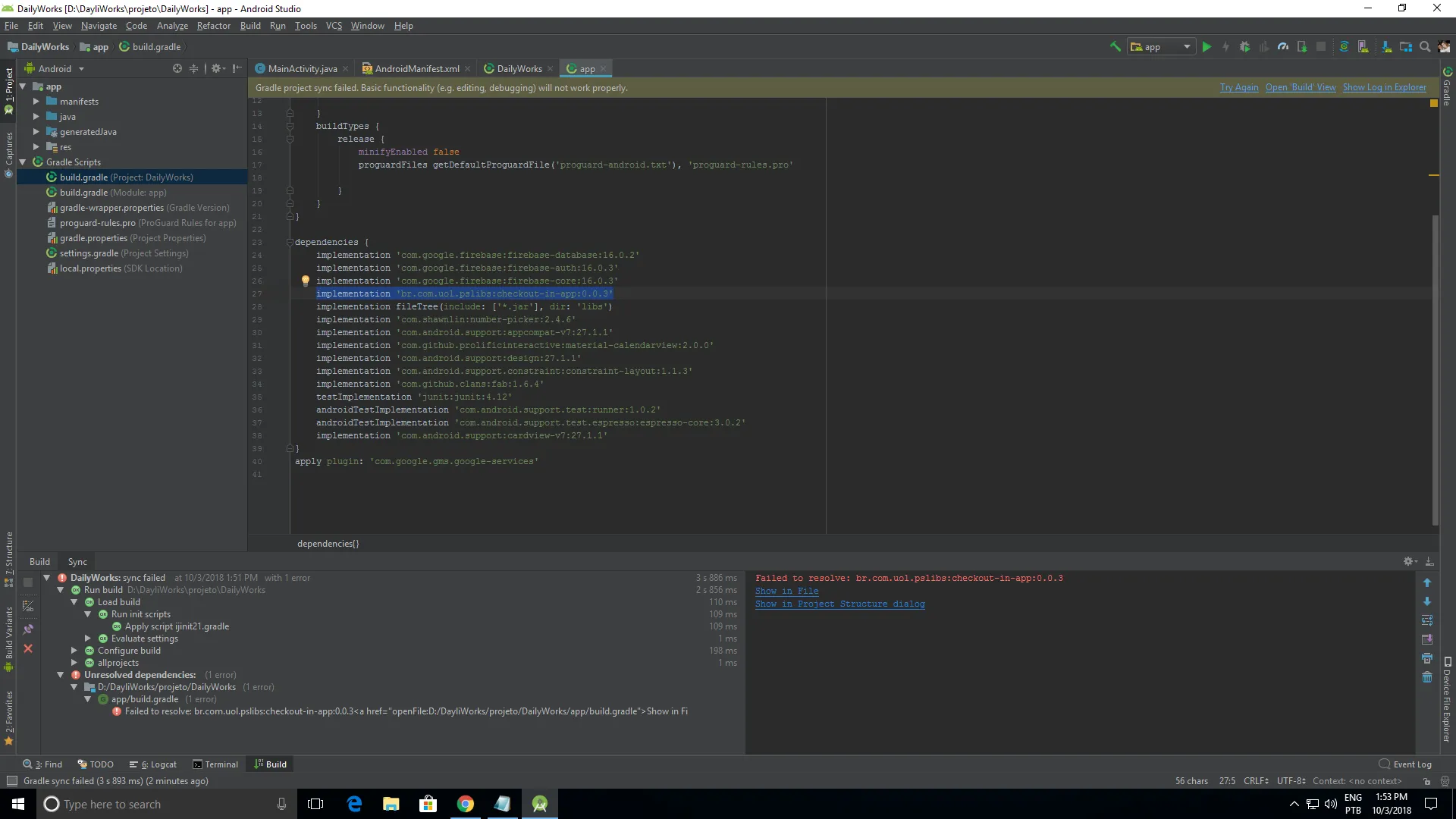Click the lightbulb quick-fix icon in editor
The width and height of the screenshot is (1456, 819).
coord(306,281)
